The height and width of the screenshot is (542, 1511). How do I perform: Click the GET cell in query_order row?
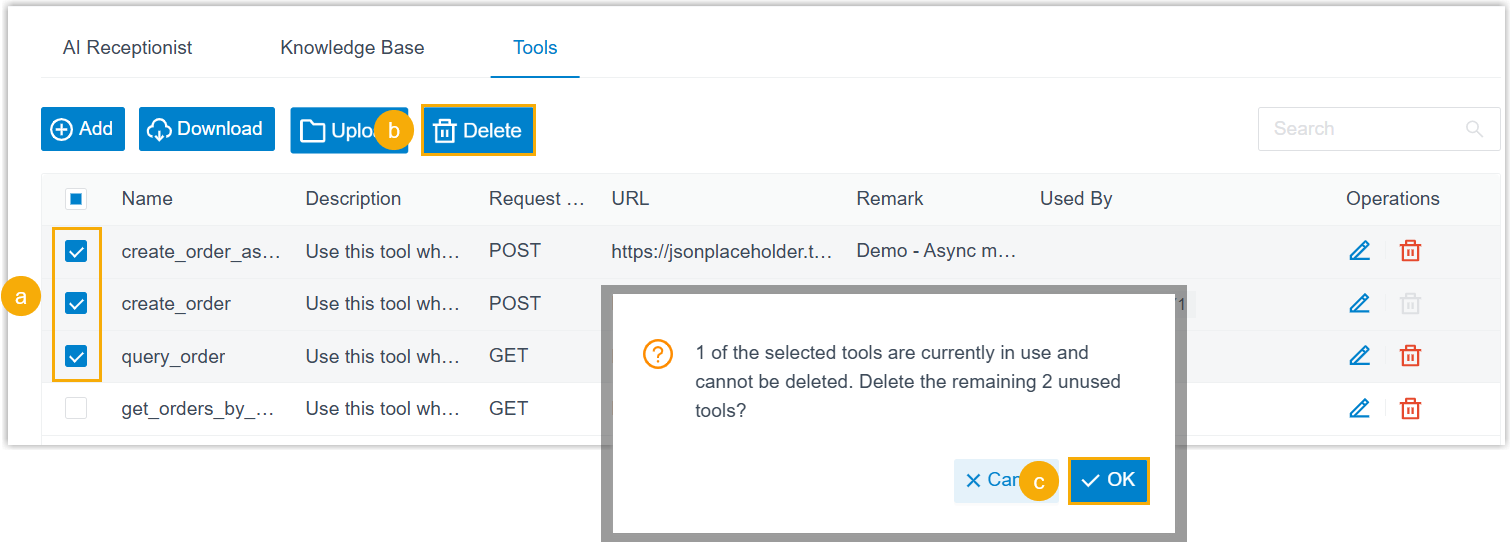point(508,356)
